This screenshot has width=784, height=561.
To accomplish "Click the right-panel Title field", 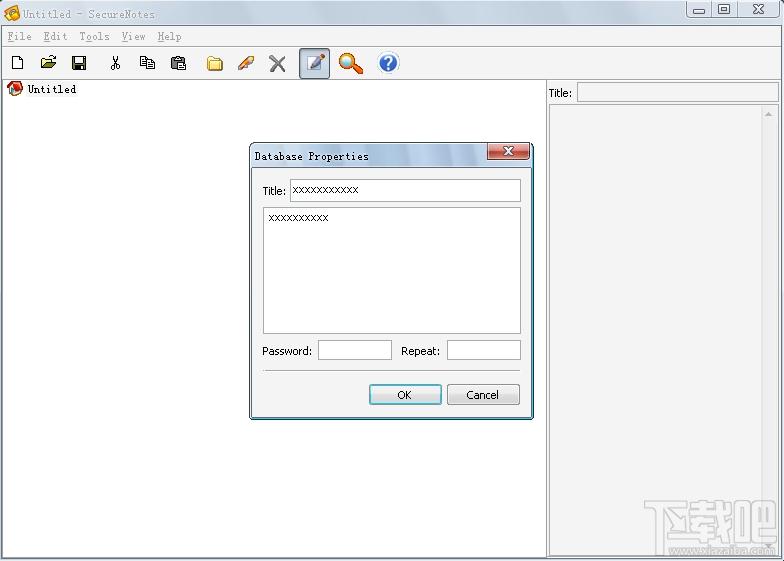I will click(678, 93).
